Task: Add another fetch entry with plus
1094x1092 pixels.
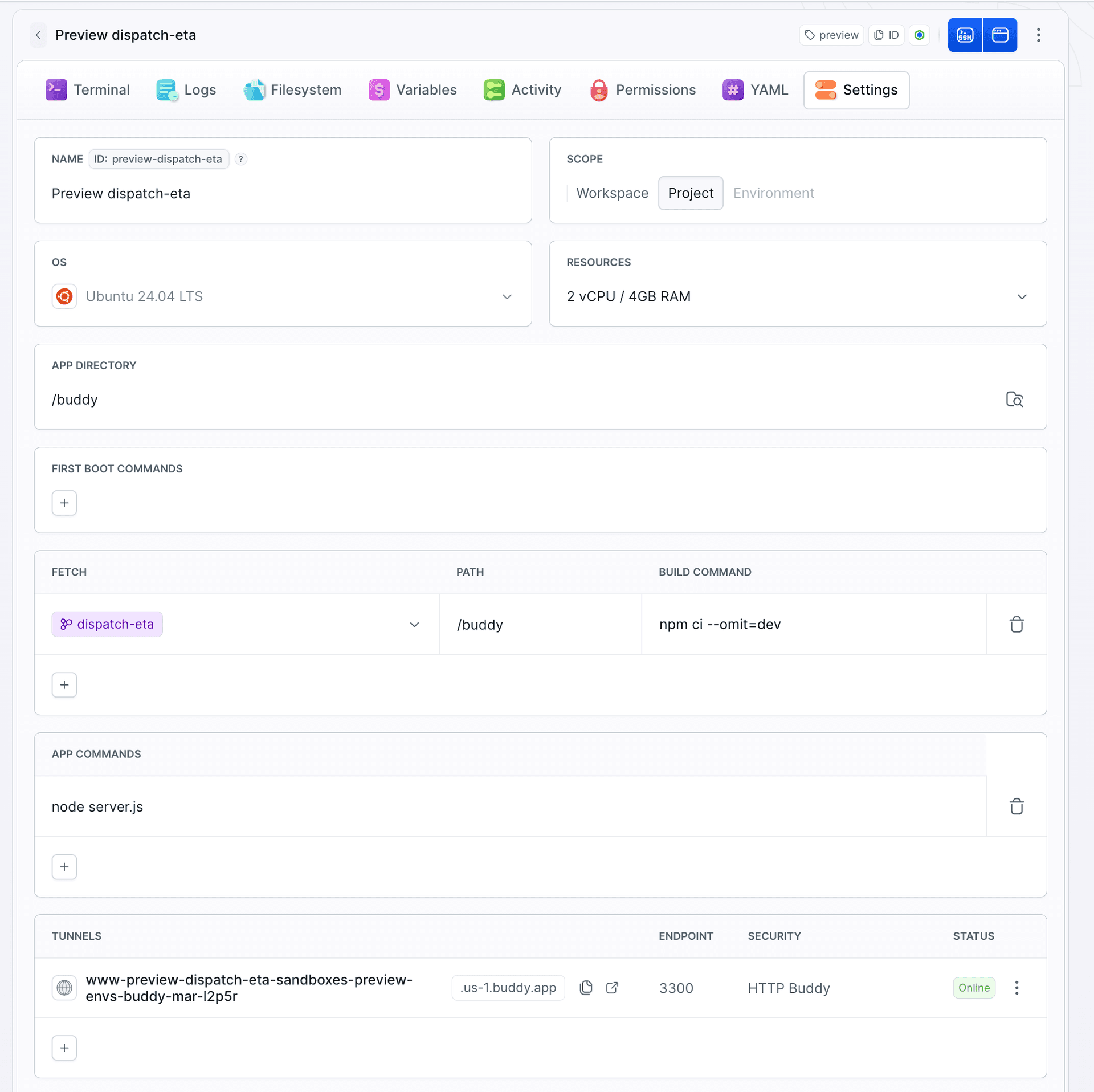Action: coord(64,684)
